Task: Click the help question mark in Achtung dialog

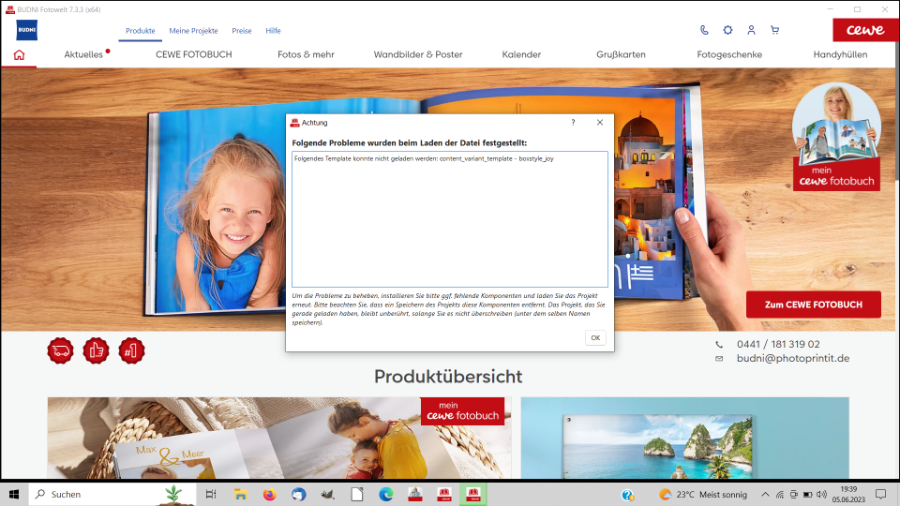Action: tap(573, 122)
